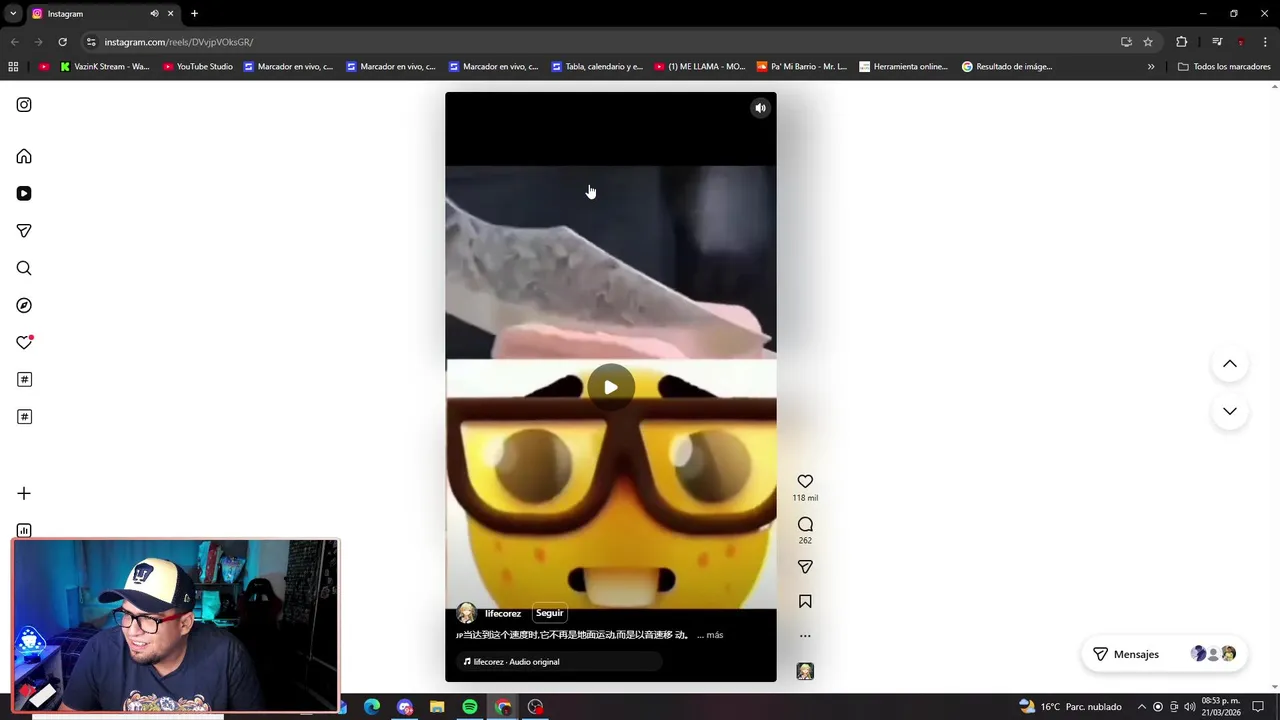Go to next reel with down arrow

click(1230, 411)
